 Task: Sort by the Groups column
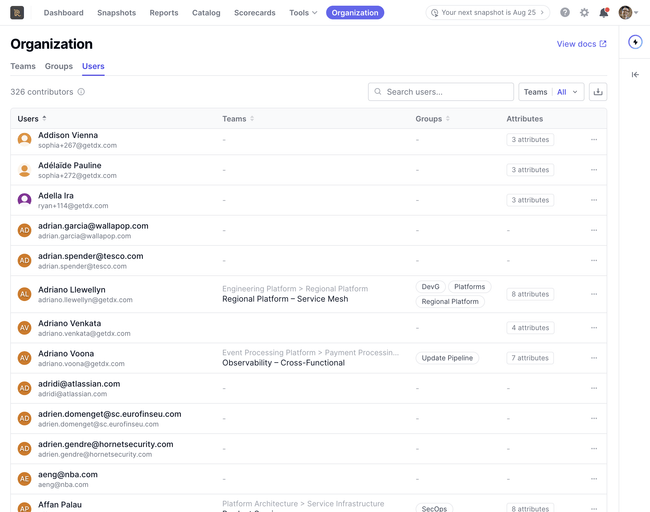[432, 119]
